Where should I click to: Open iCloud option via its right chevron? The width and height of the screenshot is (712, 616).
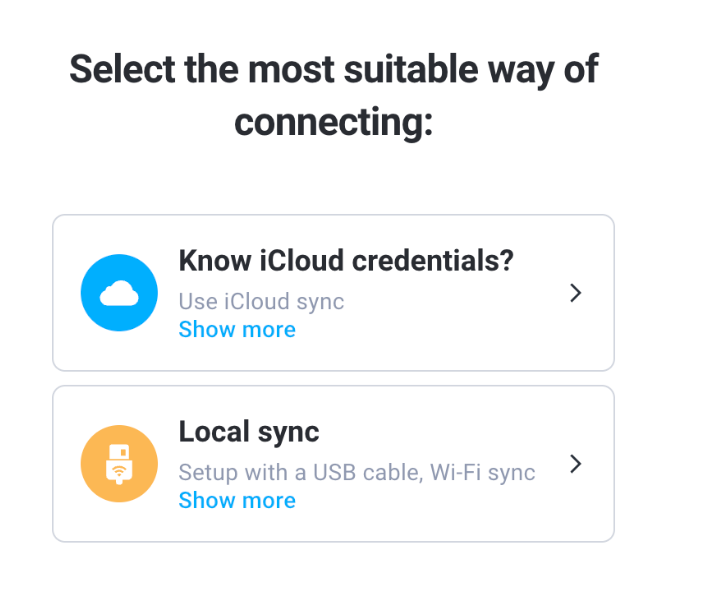(x=575, y=293)
